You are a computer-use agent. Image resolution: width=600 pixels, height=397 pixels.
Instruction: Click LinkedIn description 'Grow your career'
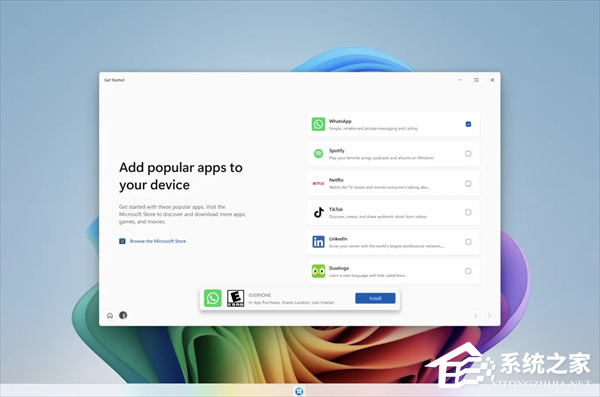386,246
